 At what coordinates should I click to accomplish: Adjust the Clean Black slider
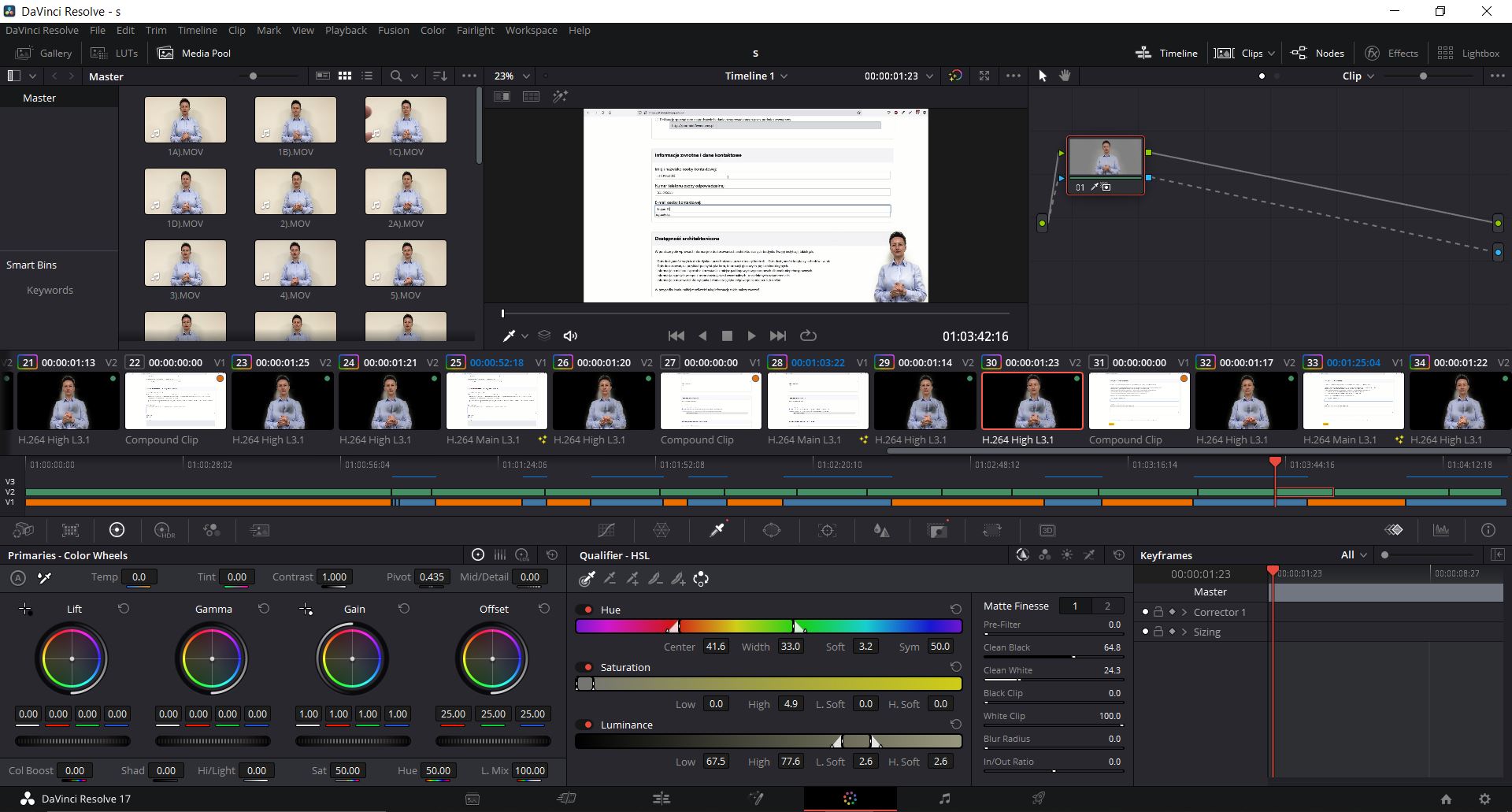pos(1052,656)
